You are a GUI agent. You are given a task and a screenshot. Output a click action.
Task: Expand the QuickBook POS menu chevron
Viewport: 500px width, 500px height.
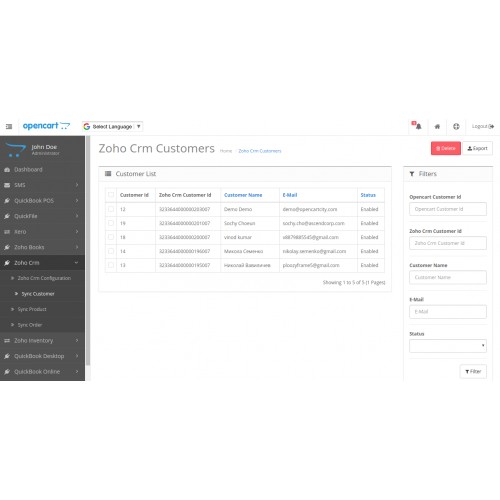77,200
